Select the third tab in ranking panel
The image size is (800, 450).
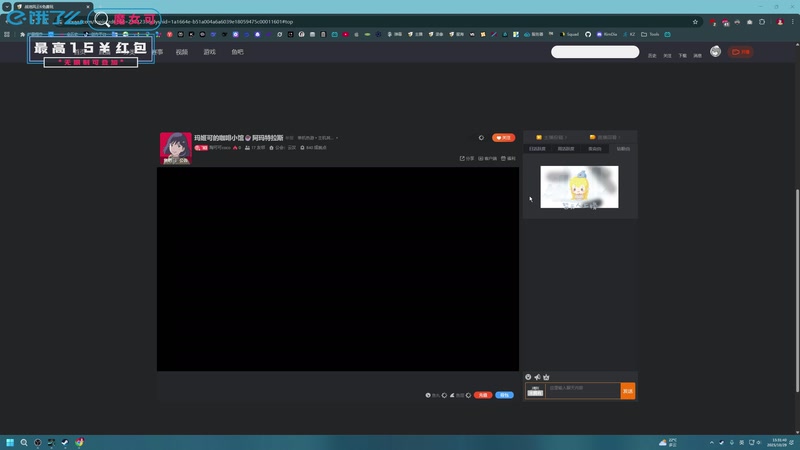pyautogui.click(x=594, y=149)
